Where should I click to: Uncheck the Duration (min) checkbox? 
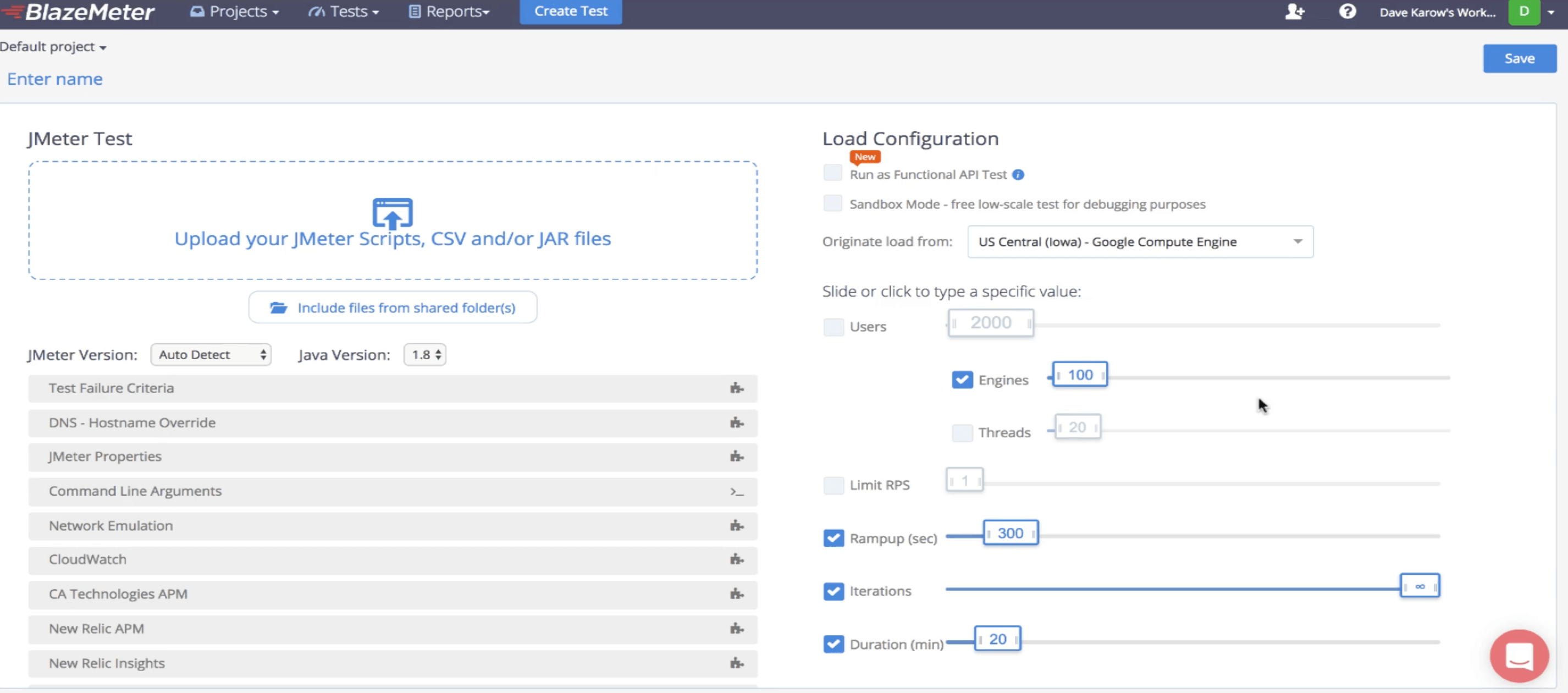click(833, 644)
